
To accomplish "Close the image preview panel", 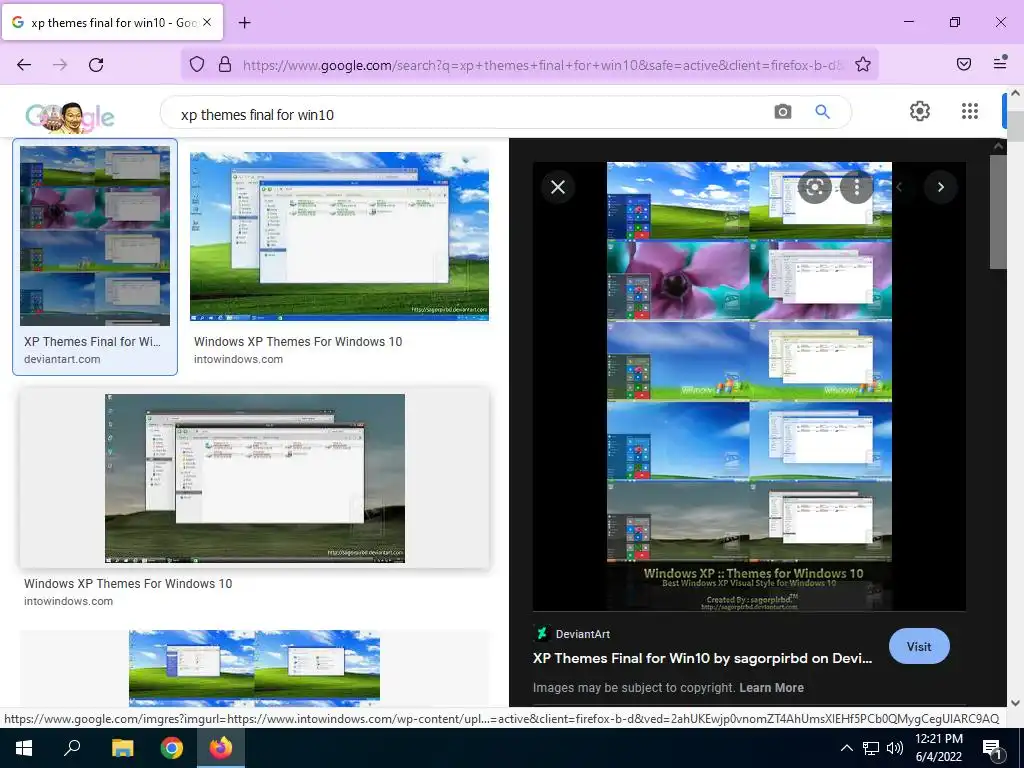I will pyautogui.click(x=558, y=187).
